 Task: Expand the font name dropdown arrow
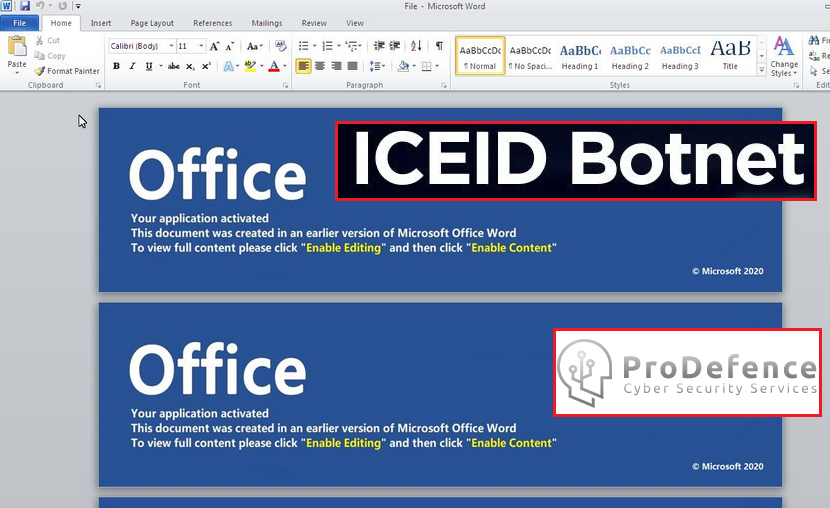[x=171, y=46]
